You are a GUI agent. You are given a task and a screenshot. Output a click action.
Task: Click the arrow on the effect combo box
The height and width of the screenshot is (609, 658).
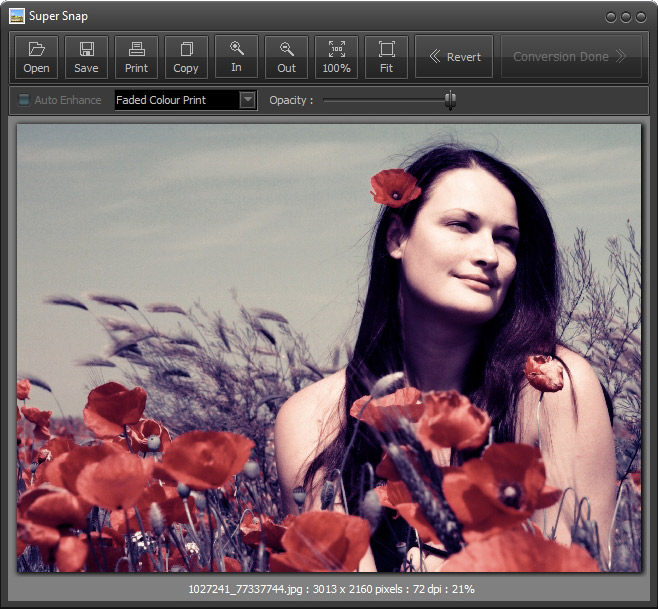tap(247, 100)
